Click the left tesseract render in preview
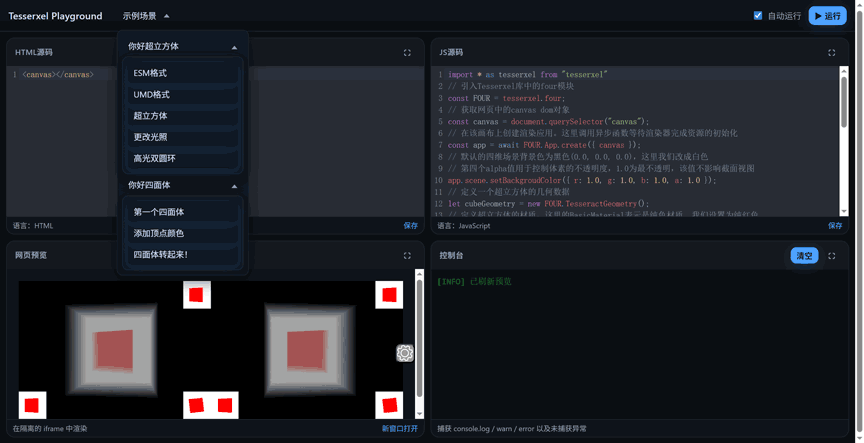Screen dimensions: 864x443 (112, 350)
